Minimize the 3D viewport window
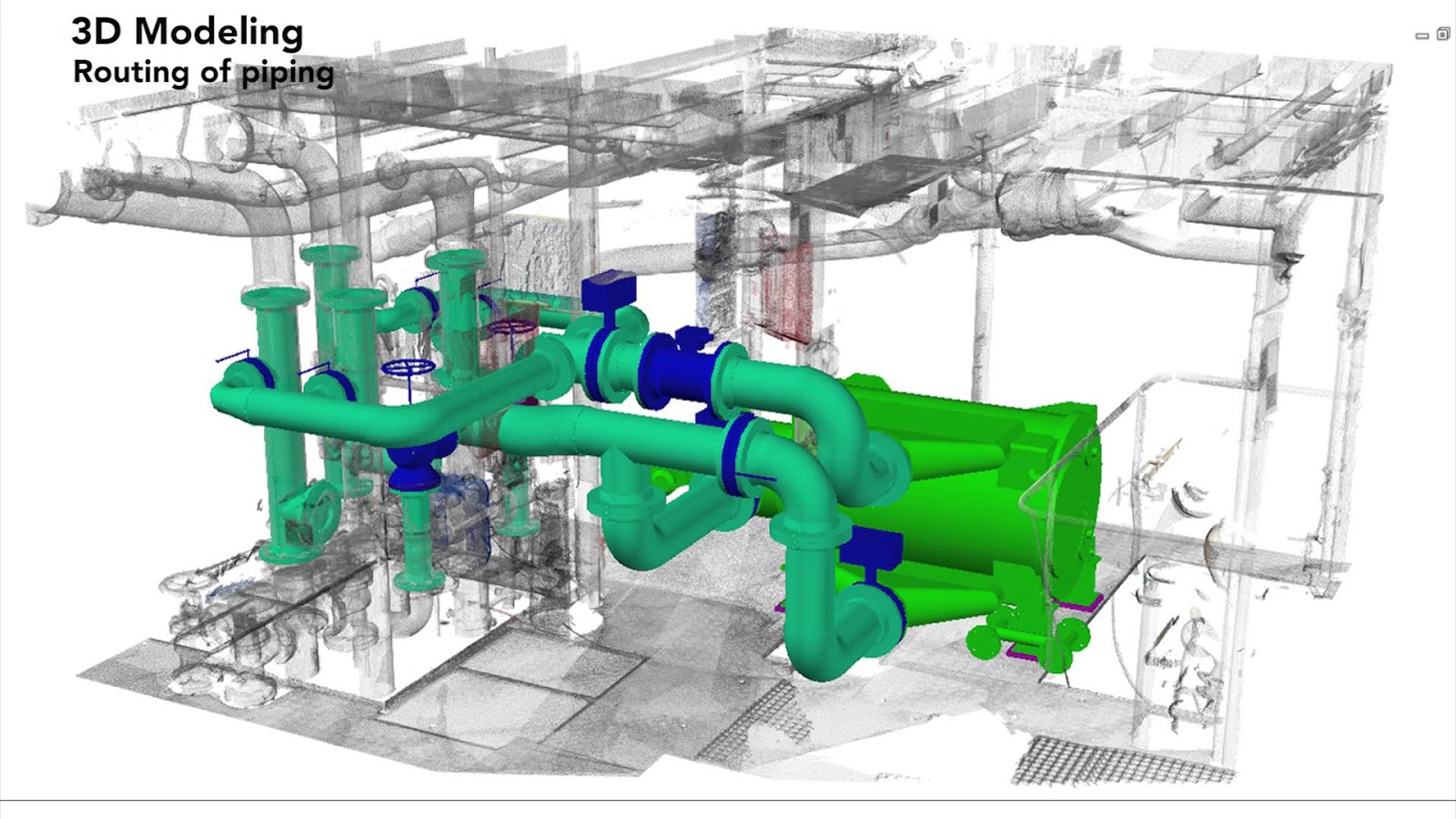Viewport: 1456px width, 819px height. click(x=1422, y=35)
